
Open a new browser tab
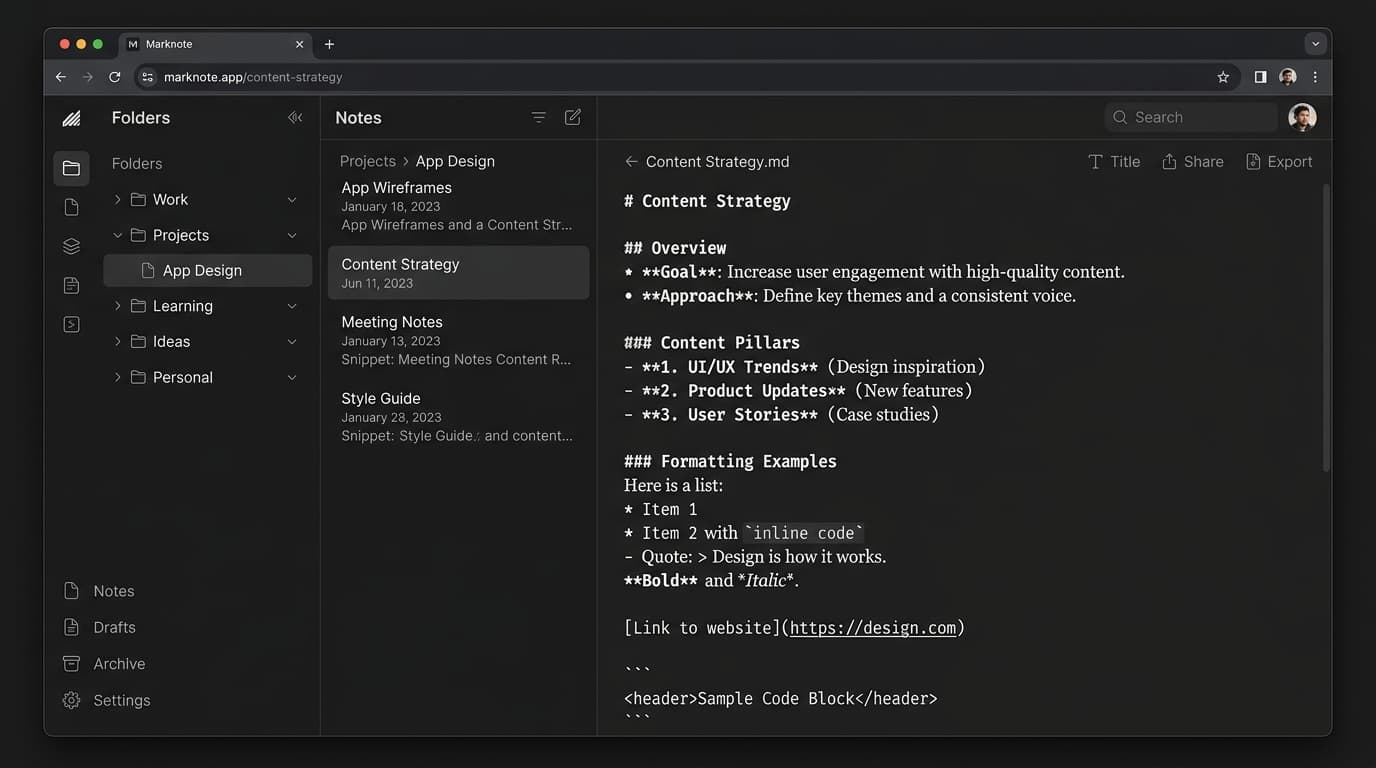click(x=329, y=44)
